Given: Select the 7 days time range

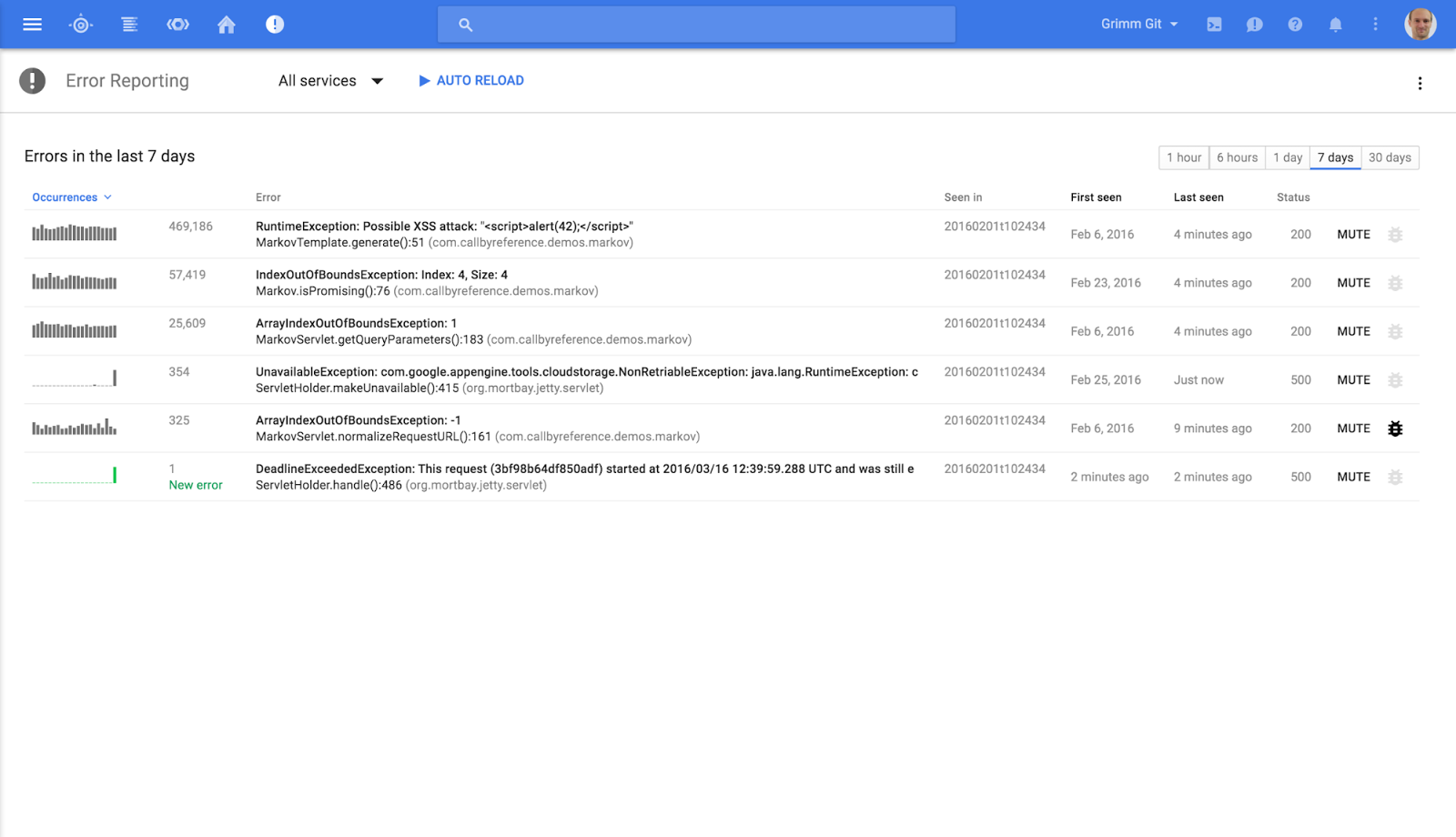Looking at the screenshot, I should (x=1336, y=157).
